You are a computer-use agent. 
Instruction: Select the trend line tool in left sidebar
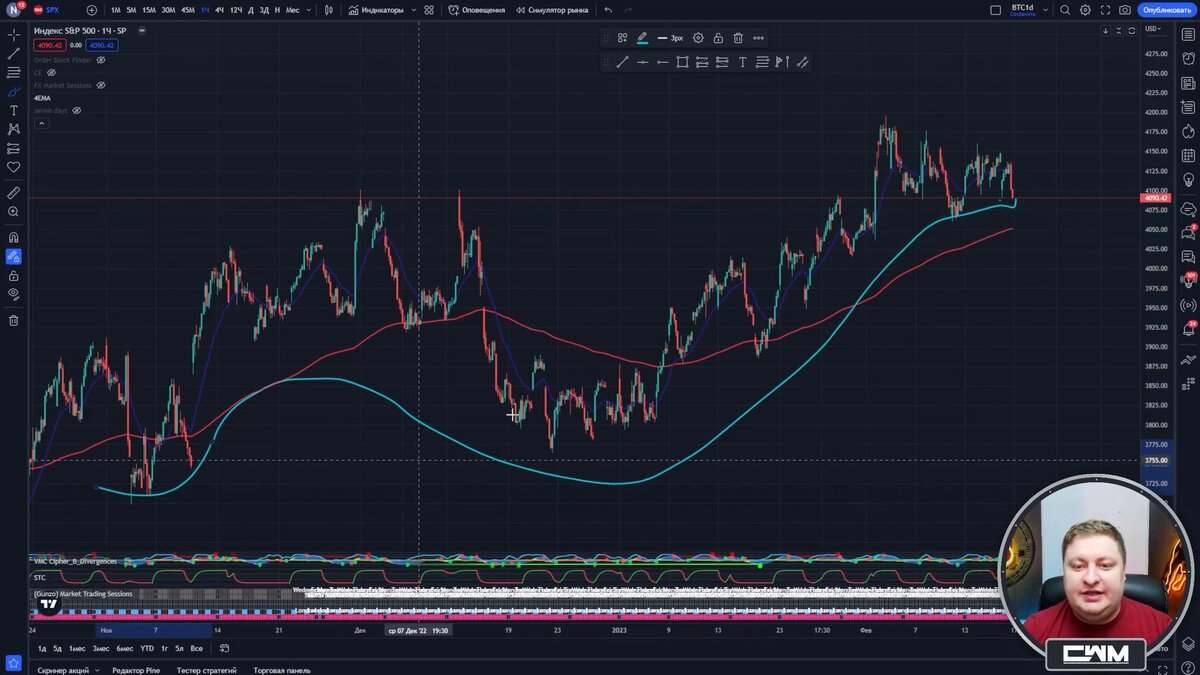[x=14, y=53]
